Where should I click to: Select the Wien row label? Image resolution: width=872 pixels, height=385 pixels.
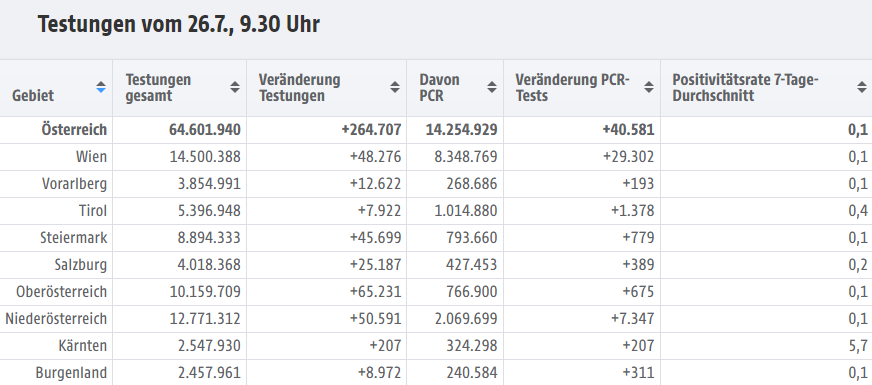91,157
